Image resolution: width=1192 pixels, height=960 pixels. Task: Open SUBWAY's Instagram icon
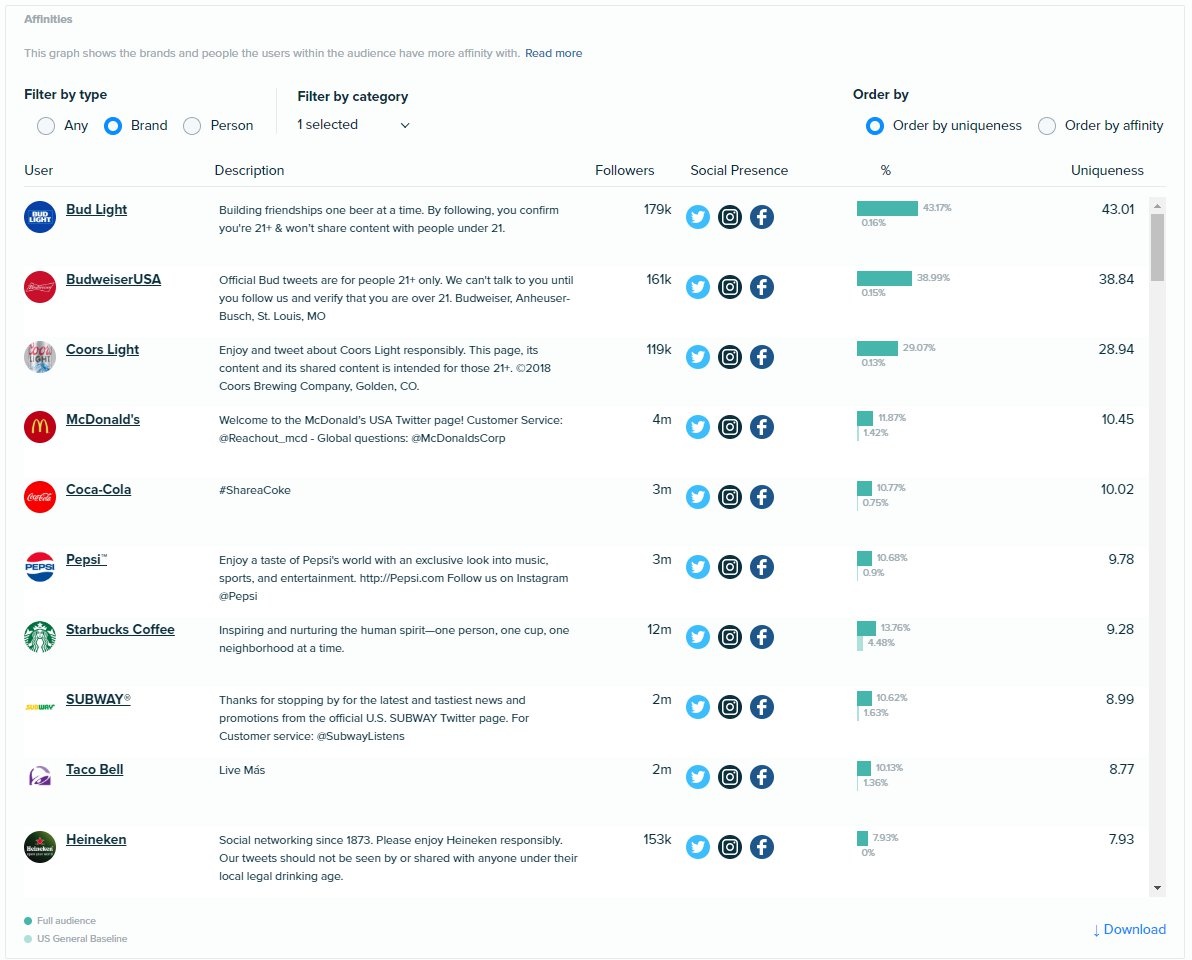[x=730, y=707]
